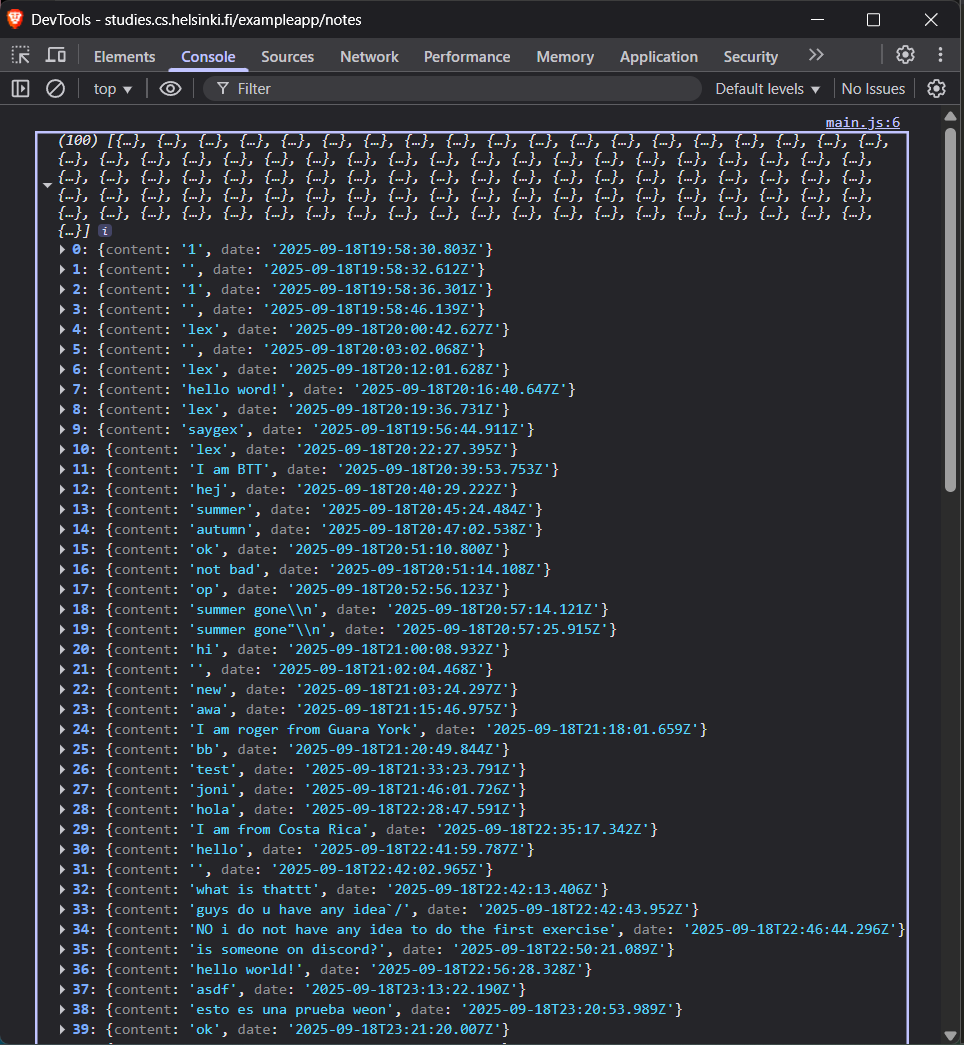Switch to the Sources tab

point(287,57)
